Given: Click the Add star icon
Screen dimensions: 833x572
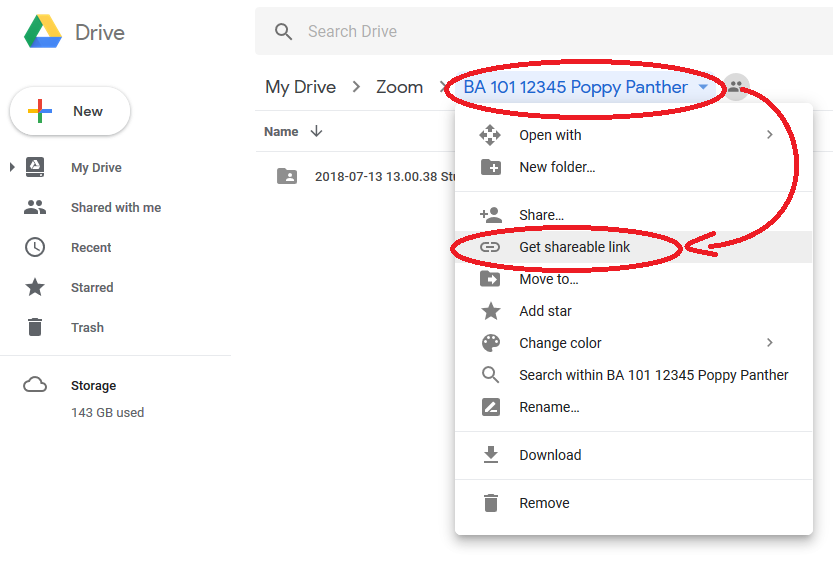Looking at the screenshot, I should pos(490,311).
